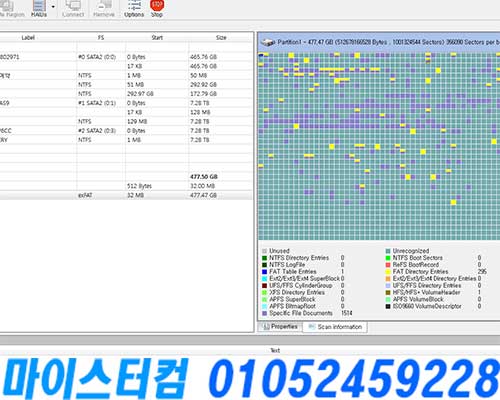Image resolution: width=500 pixels, height=400 pixels.
Task: Click the UFS/FFS Directory Entries legend entry
Action: (x=427, y=285)
